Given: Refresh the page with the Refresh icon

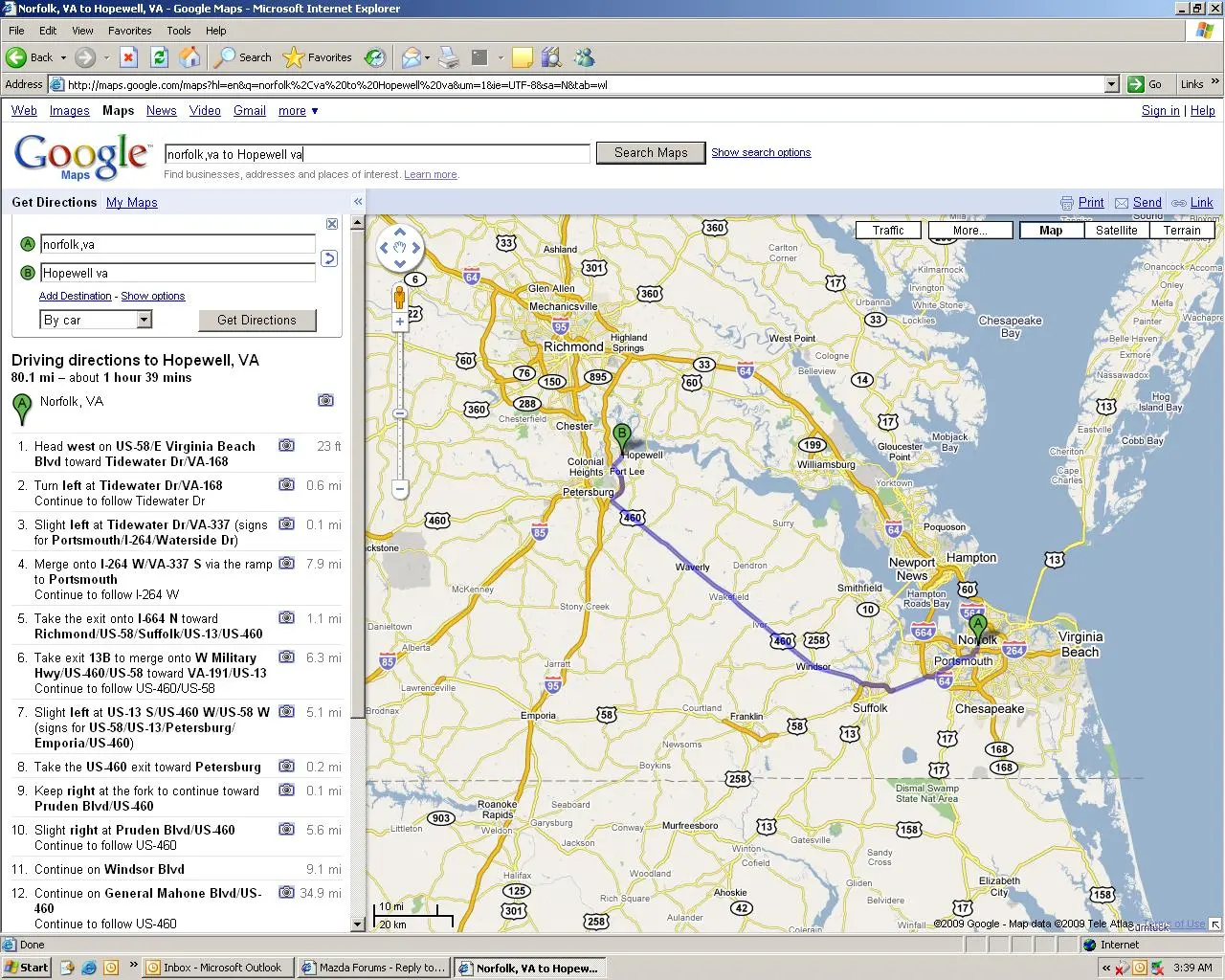Looking at the screenshot, I should coord(159,57).
